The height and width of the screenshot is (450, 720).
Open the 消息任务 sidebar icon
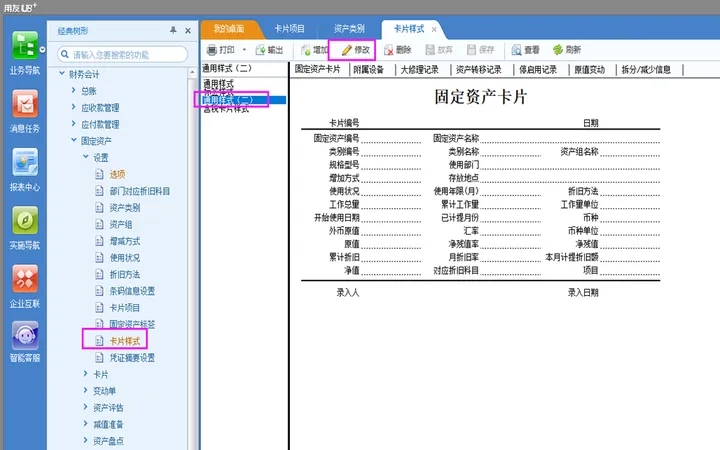click(24, 109)
